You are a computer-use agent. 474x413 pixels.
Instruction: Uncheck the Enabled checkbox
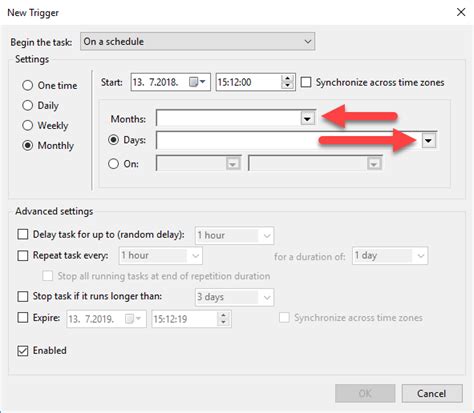23,351
